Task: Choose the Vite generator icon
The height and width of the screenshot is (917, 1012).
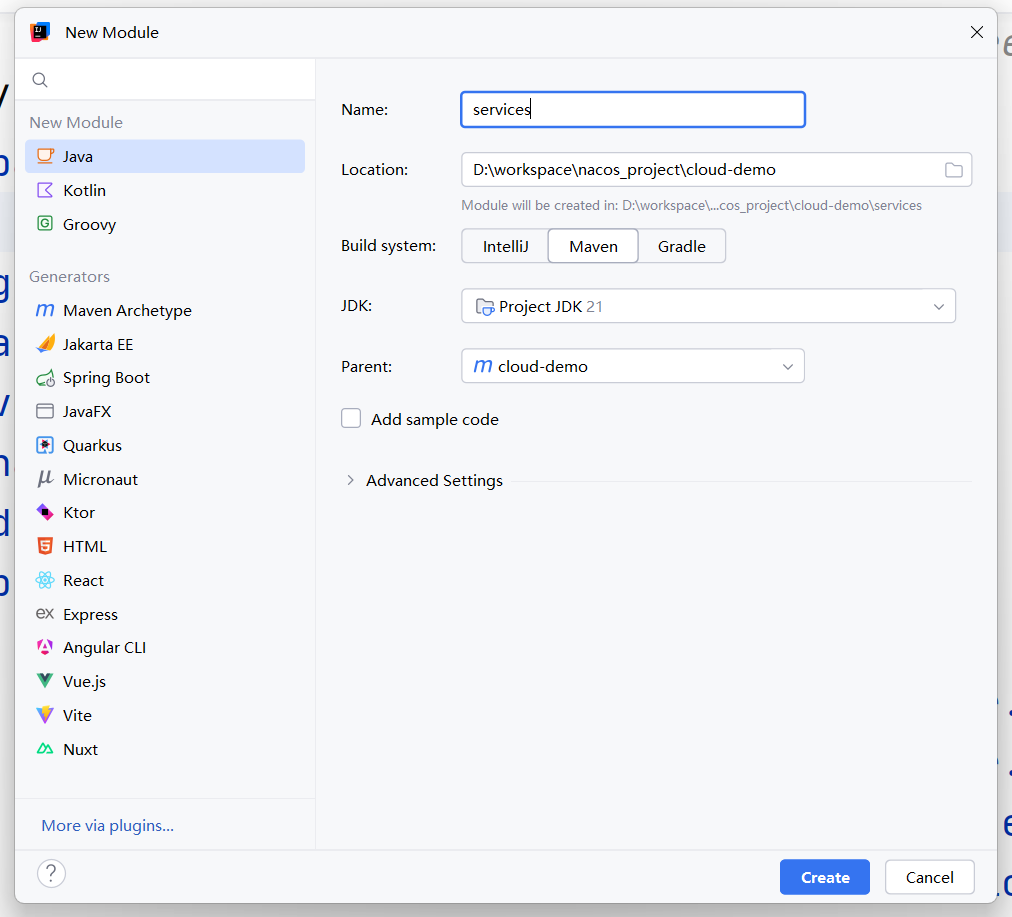Action: (45, 715)
